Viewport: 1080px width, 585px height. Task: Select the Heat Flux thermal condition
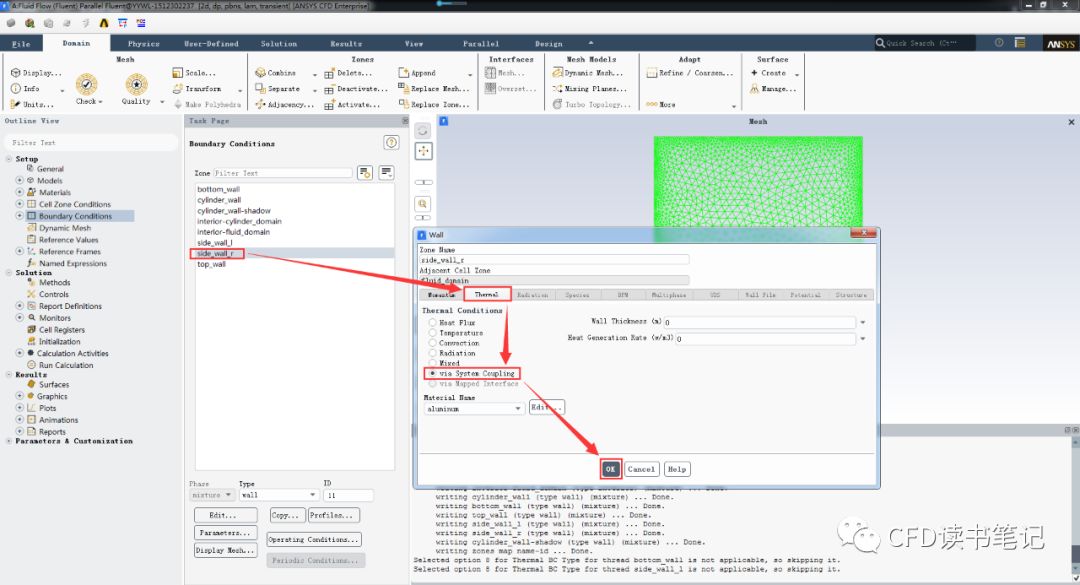tap(433, 322)
